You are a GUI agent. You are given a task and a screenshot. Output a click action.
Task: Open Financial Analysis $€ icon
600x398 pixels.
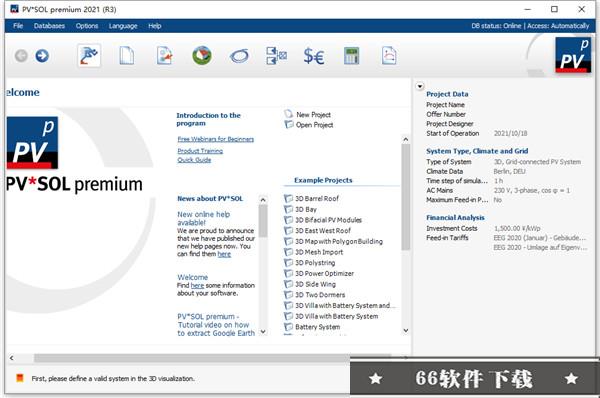[x=314, y=56]
